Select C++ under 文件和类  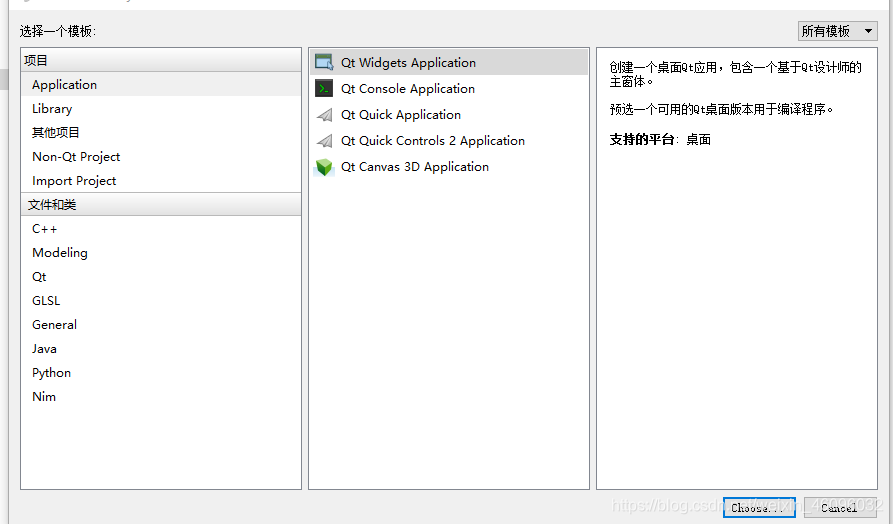point(161,228)
